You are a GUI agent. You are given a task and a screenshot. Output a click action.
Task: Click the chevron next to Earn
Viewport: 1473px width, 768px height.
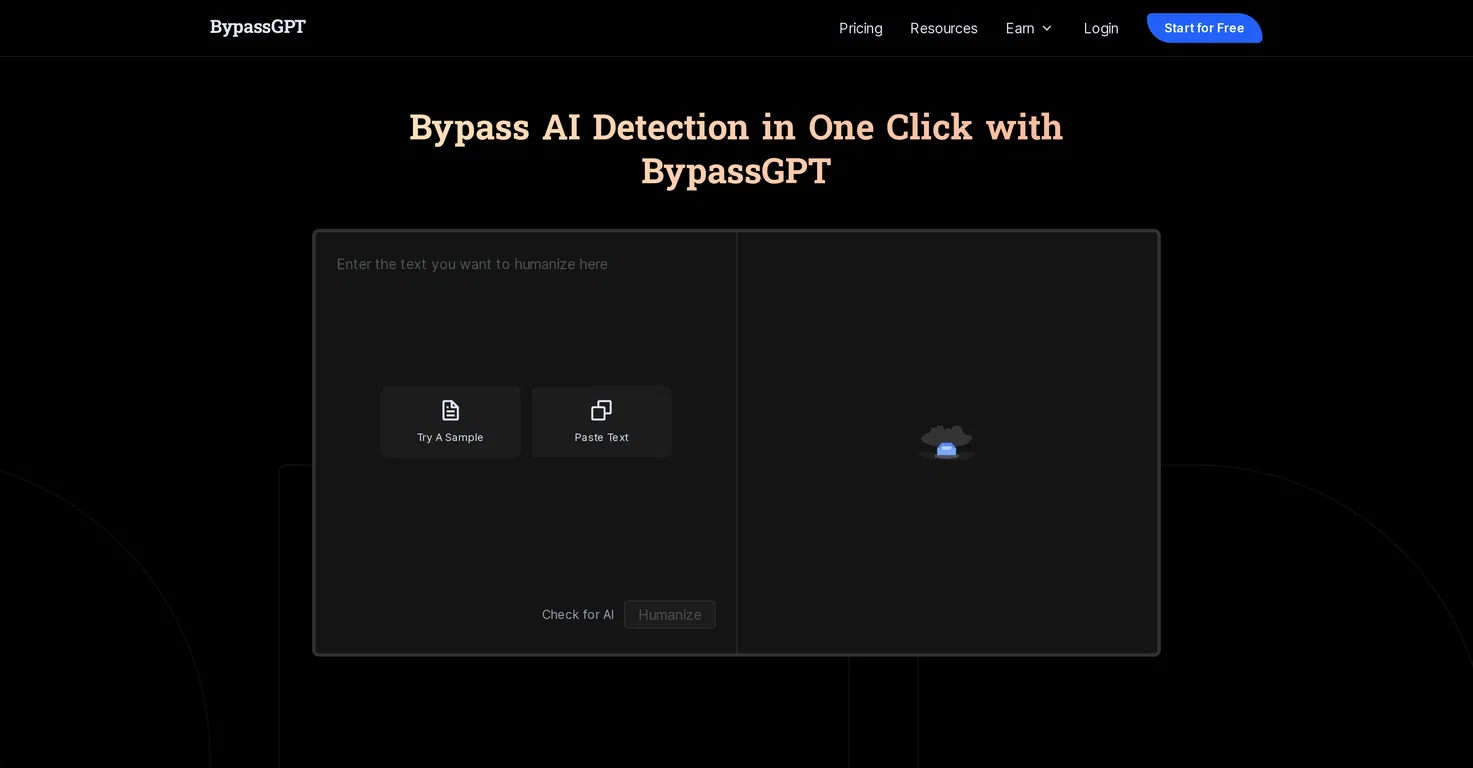(x=1047, y=28)
